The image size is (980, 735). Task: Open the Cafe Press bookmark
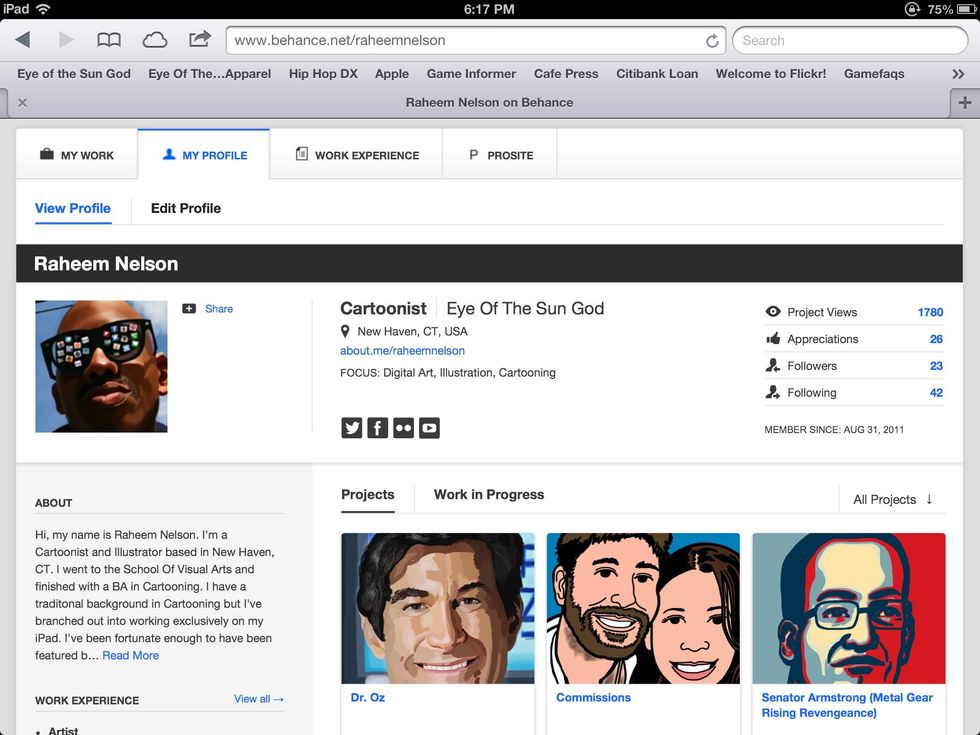click(x=566, y=74)
